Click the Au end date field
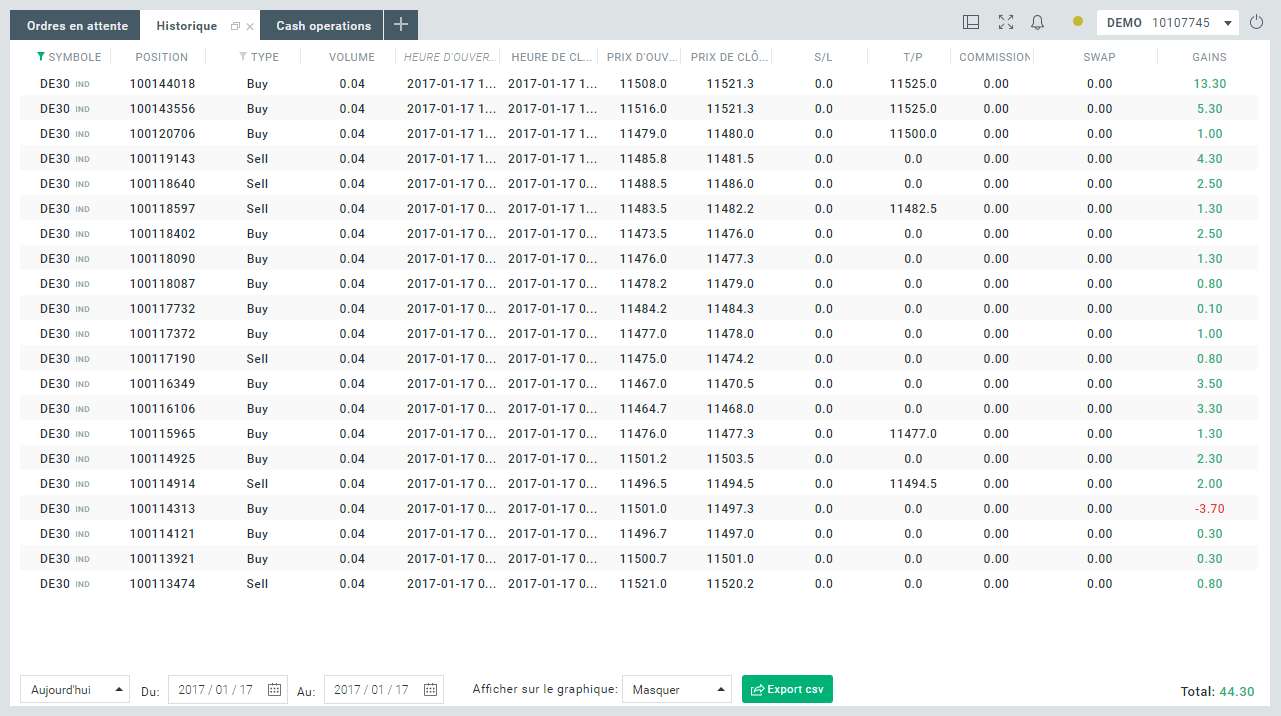This screenshot has width=1281, height=716. (384, 690)
